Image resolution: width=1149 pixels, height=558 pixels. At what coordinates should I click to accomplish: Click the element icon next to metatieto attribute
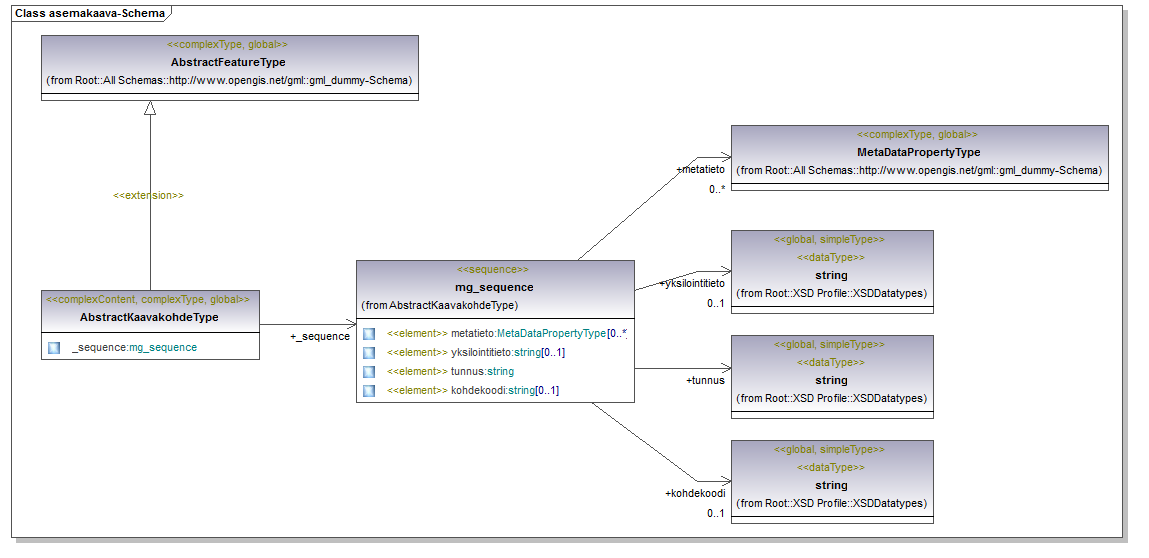pyautogui.click(x=369, y=334)
